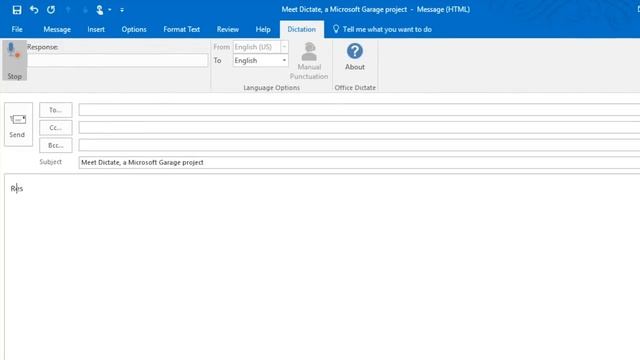The width and height of the screenshot is (640, 360).
Task: Click the Cc... button
Action: click(56, 128)
